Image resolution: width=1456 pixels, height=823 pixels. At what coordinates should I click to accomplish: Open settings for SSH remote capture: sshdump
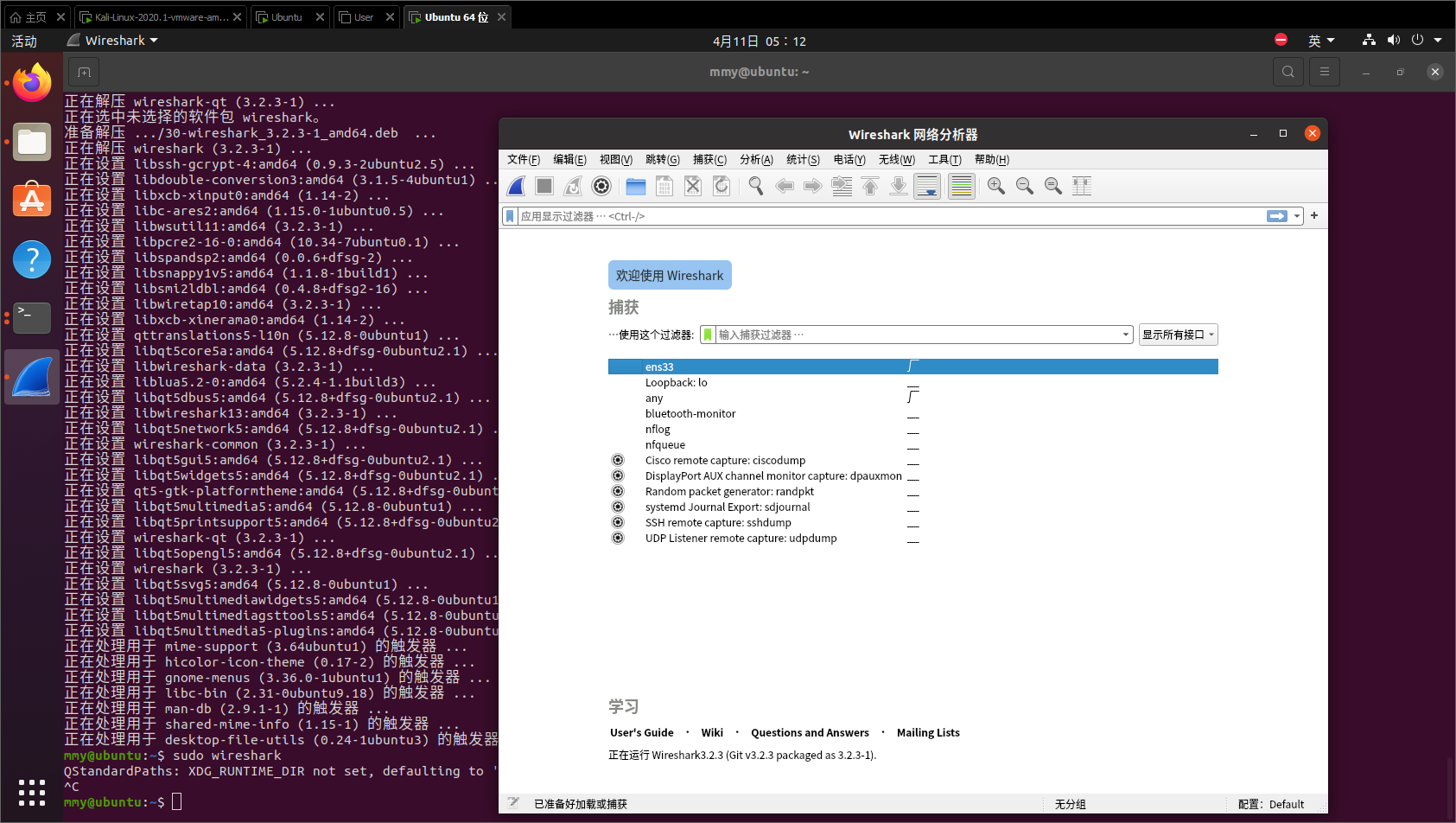(x=618, y=522)
